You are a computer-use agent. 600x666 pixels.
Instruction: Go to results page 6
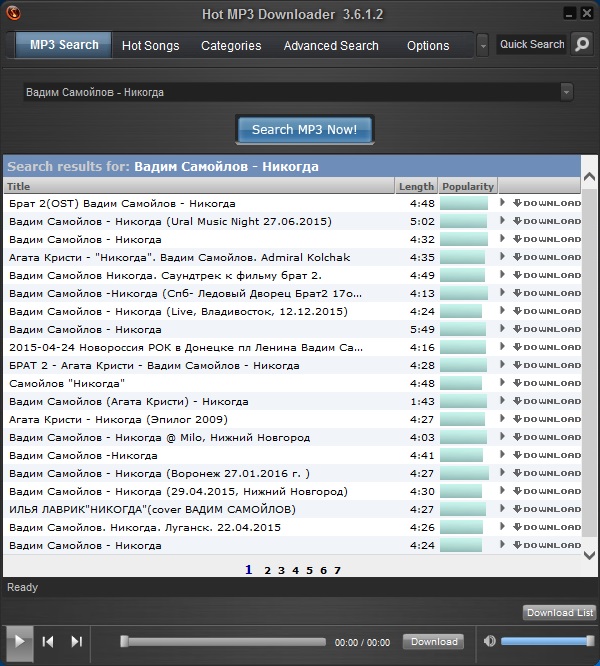coord(323,570)
